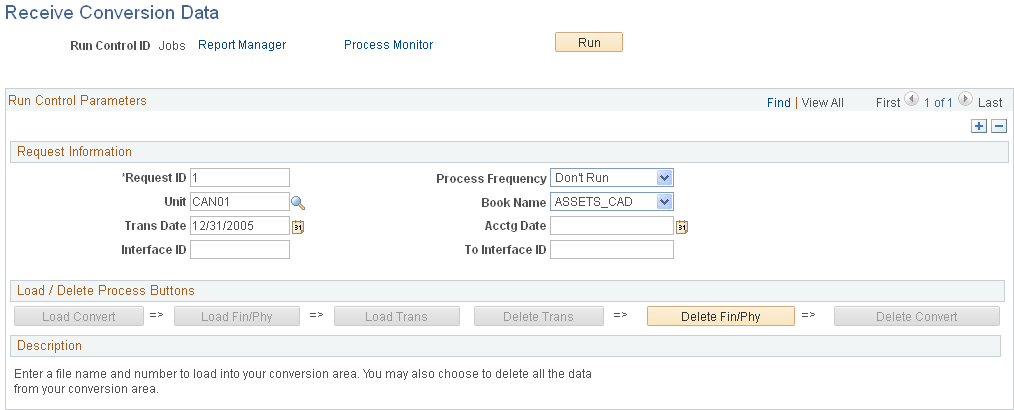This screenshot has width=1014, height=410.
Task: Click the Interface ID input box
Action: (239, 250)
